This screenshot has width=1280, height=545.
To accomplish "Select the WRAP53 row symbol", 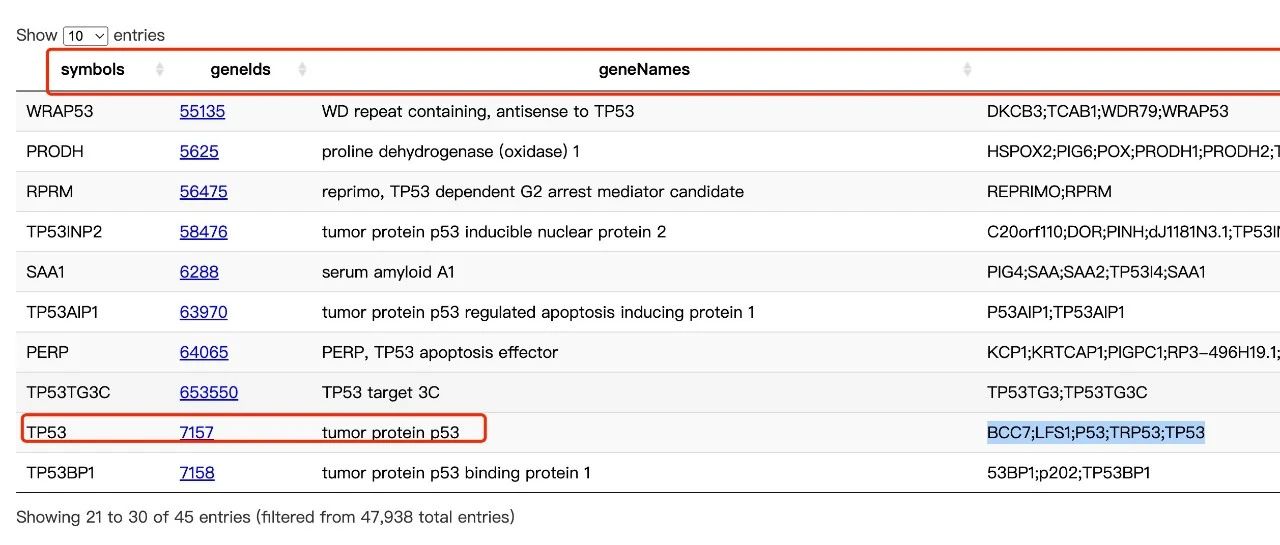I will pos(59,111).
